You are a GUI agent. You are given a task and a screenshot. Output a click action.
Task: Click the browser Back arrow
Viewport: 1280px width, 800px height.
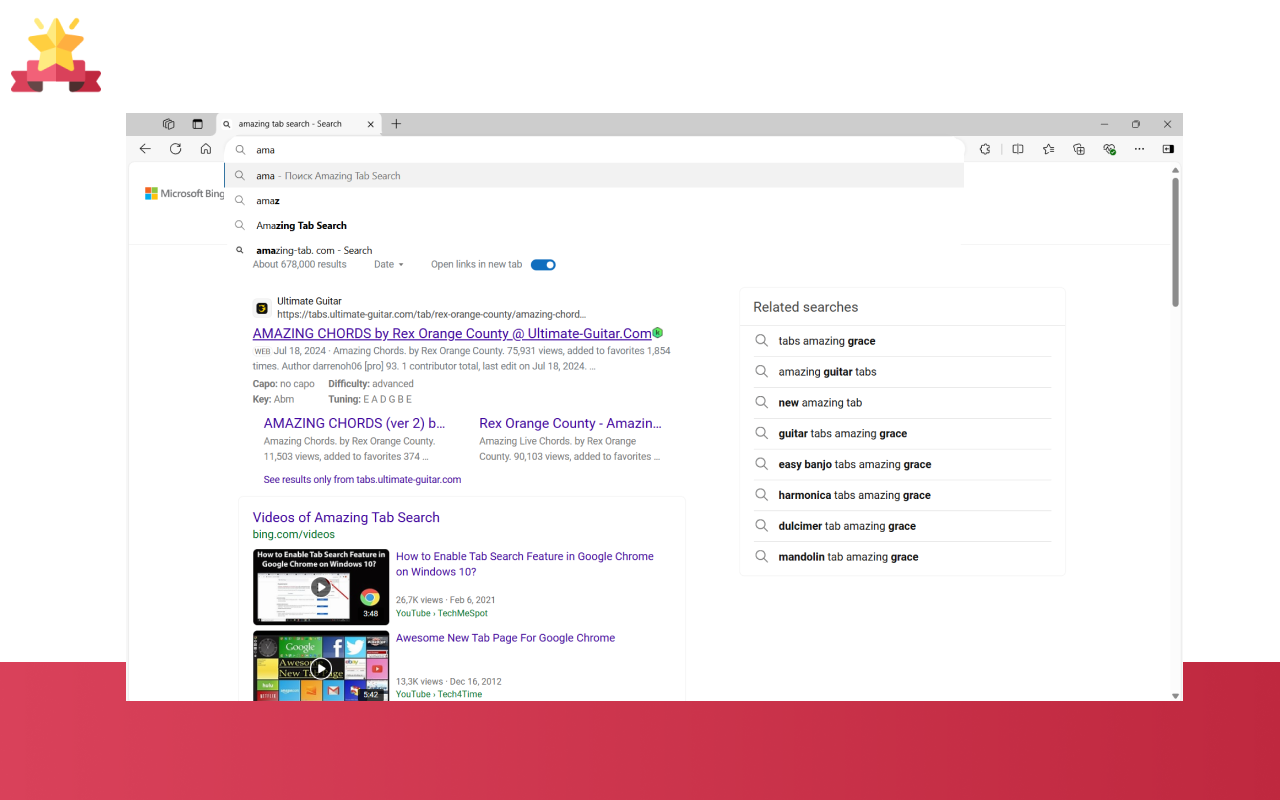[145, 149]
